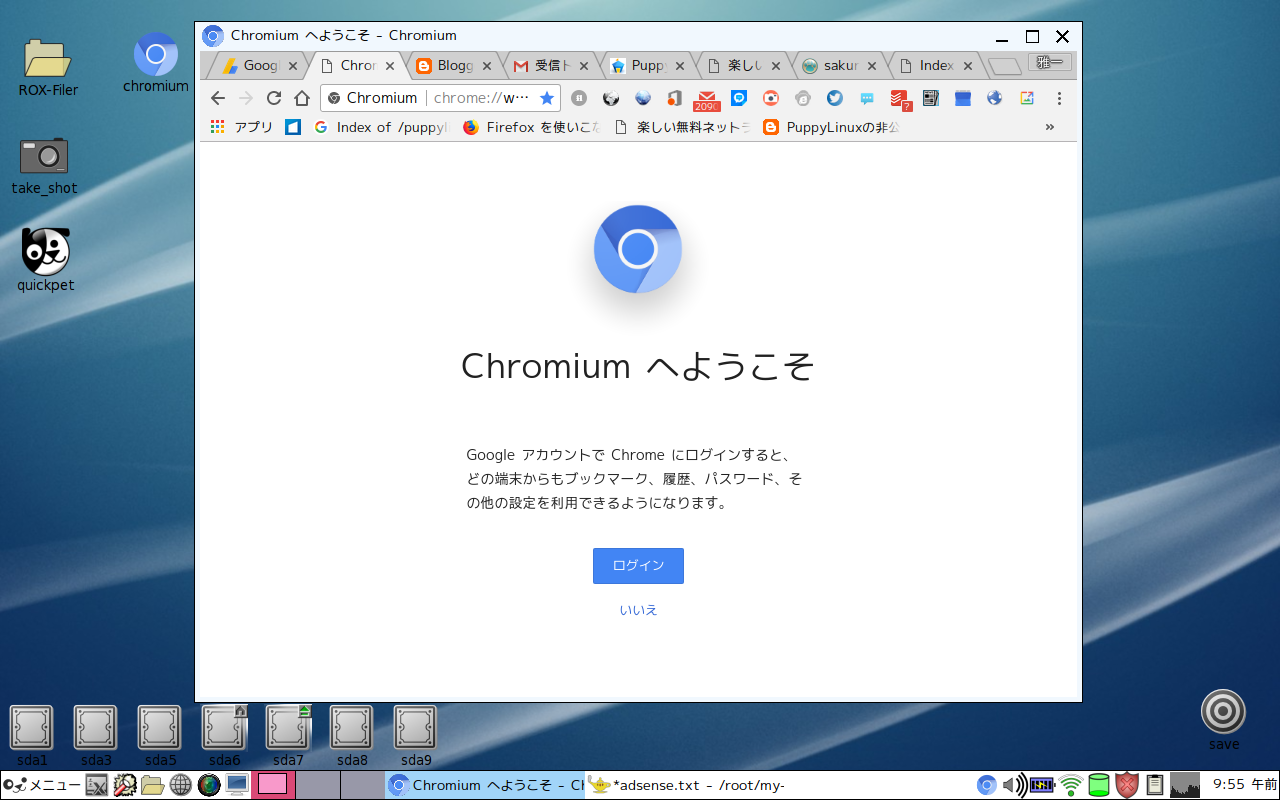The image size is (1280, 800).
Task: Click the Gmail extension showing 2090
Action: [x=706, y=99]
